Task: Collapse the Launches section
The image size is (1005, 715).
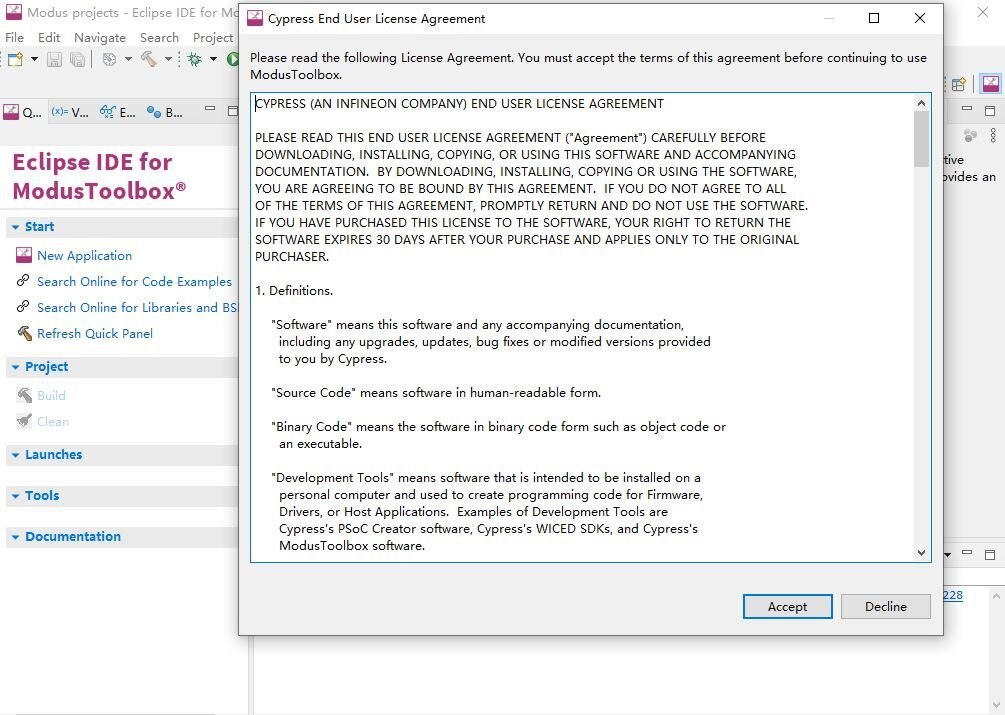Action: coord(15,455)
